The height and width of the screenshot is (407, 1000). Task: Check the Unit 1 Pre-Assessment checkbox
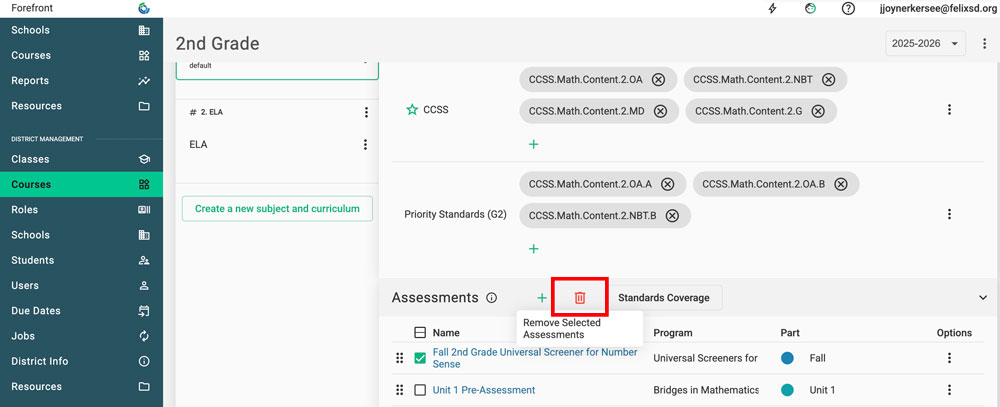[x=420, y=390]
